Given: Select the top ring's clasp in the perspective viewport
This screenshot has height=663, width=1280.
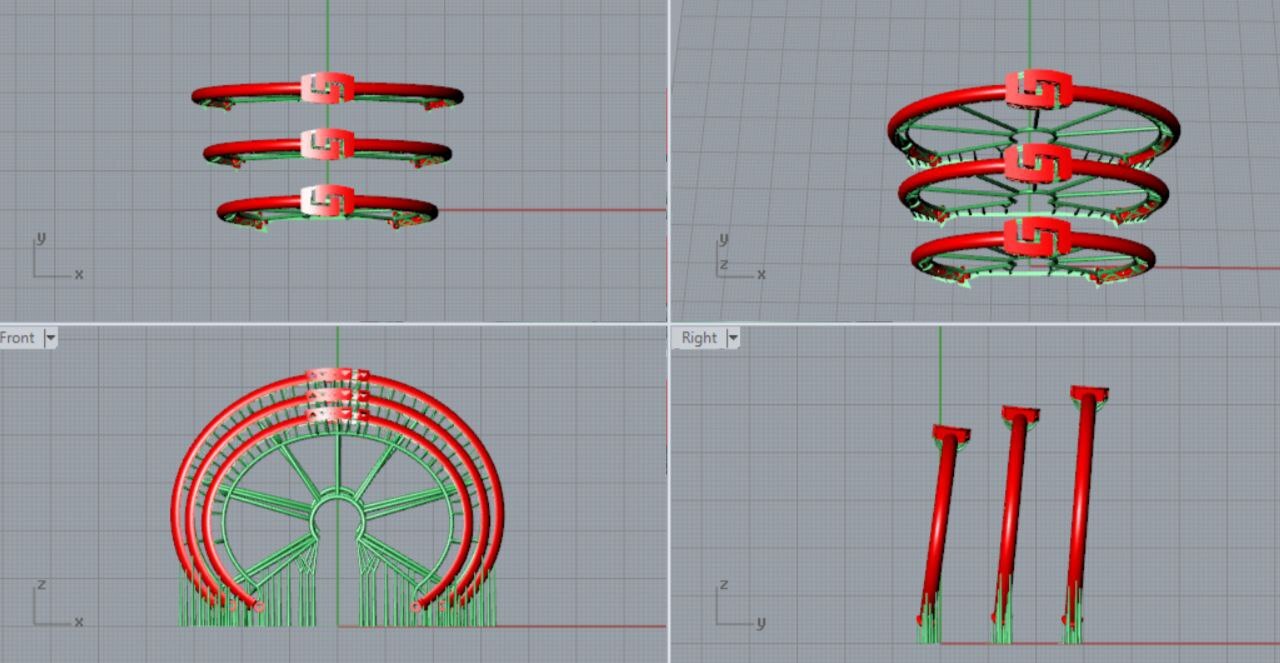Looking at the screenshot, I should pos(1038,90).
